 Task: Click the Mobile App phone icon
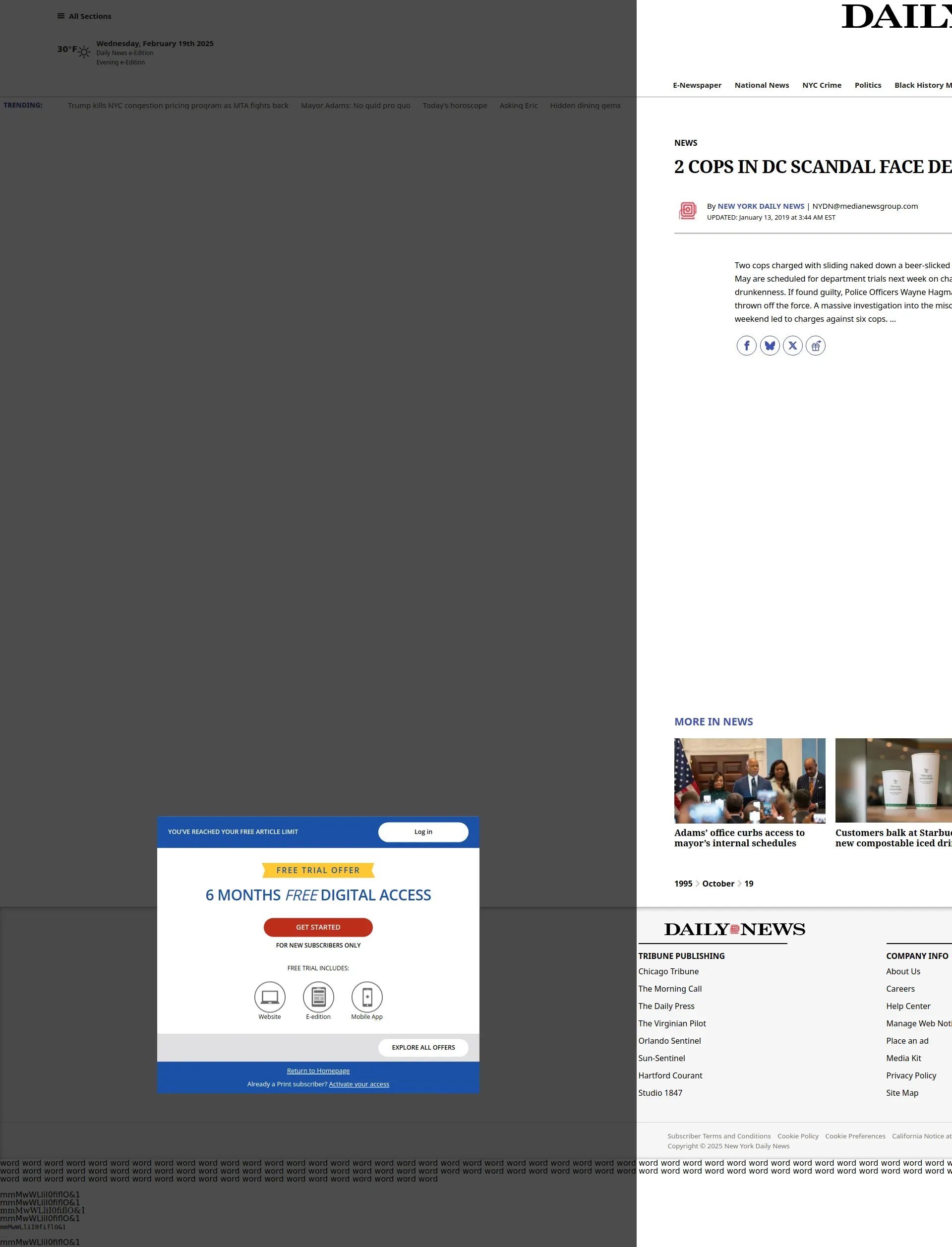(366, 997)
